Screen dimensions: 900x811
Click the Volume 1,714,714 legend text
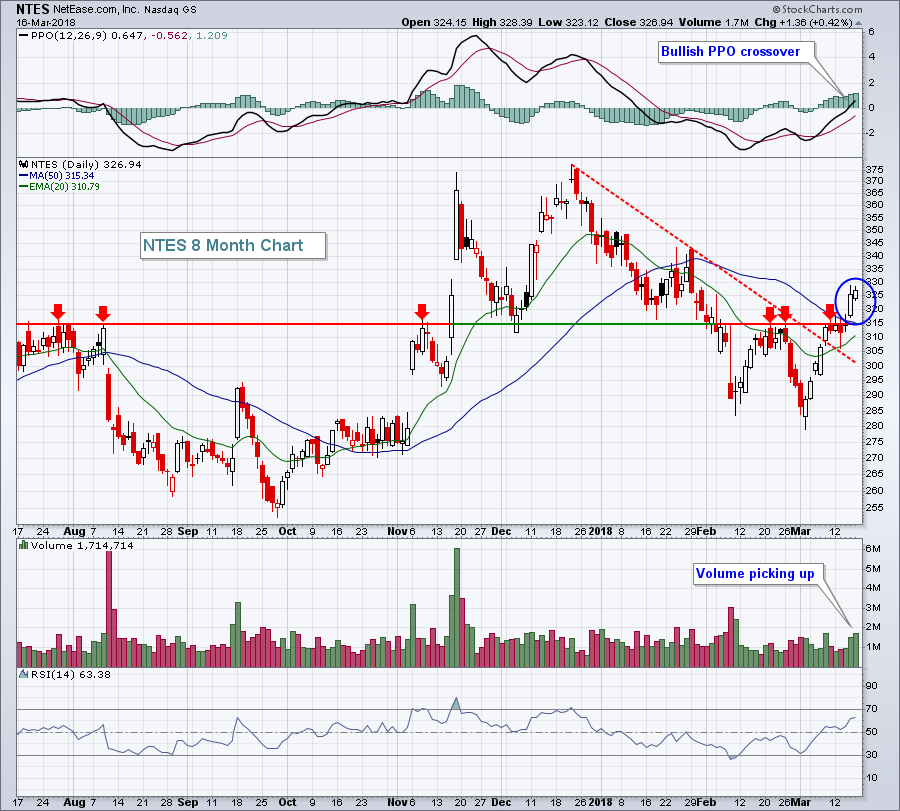point(82,545)
